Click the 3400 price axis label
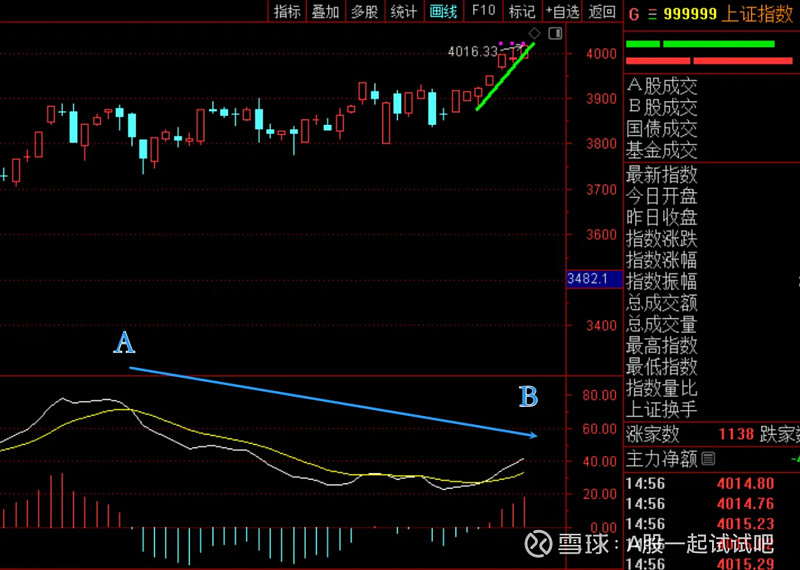This screenshot has width=800, height=570. click(602, 326)
